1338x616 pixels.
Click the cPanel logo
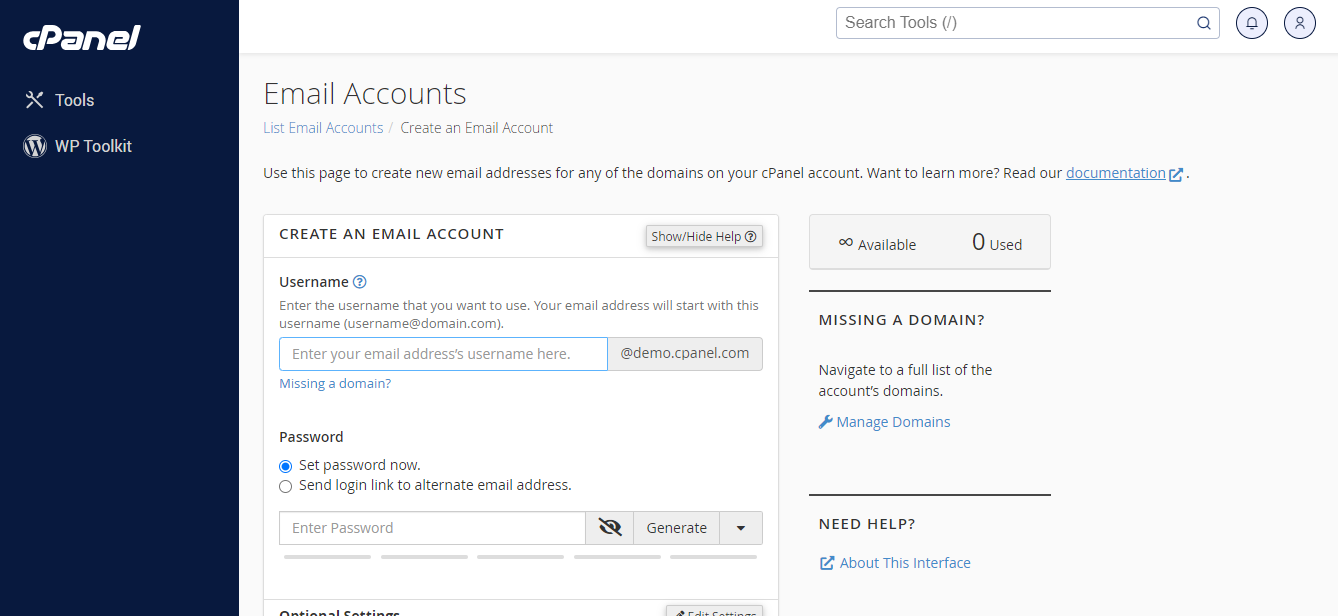80,38
